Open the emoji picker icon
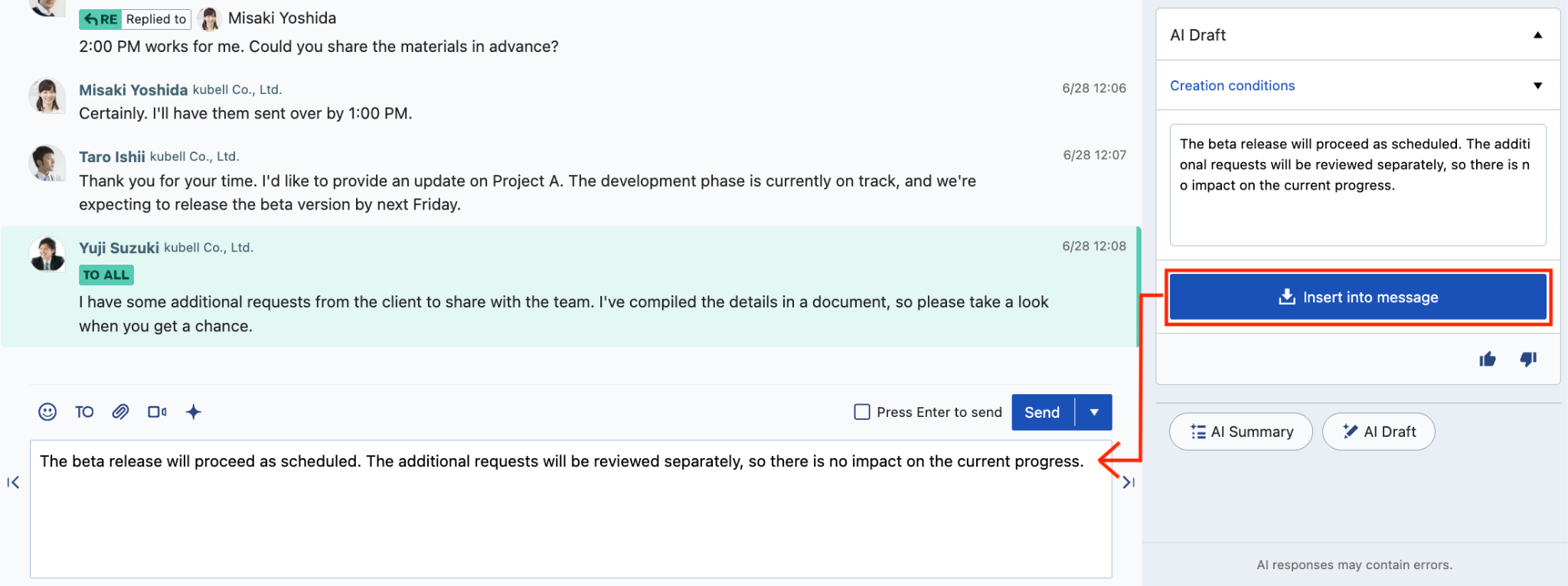 [47, 412]
